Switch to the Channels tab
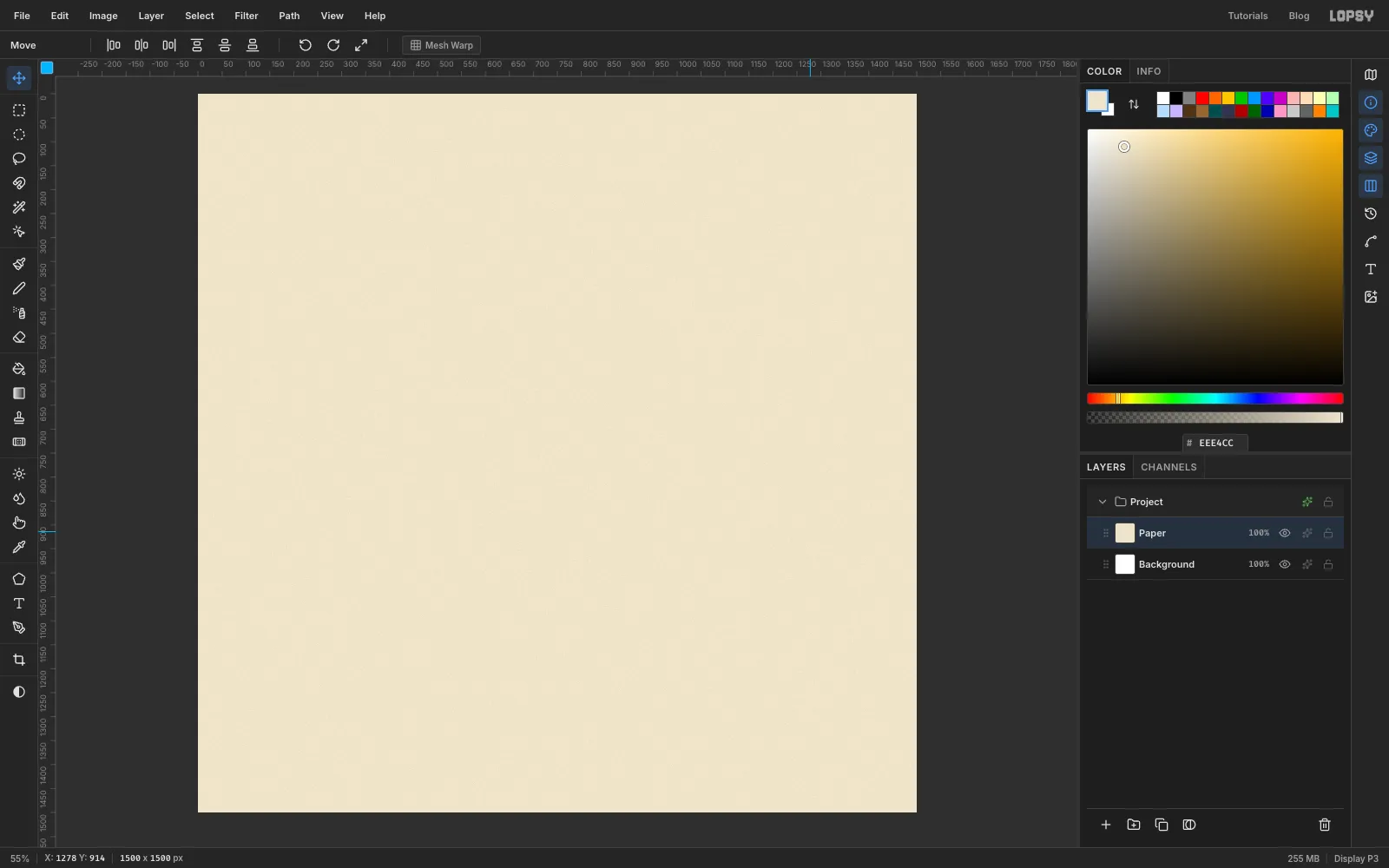Image resolution: width=1389 pixels, height=868 pixels. 1168,467
